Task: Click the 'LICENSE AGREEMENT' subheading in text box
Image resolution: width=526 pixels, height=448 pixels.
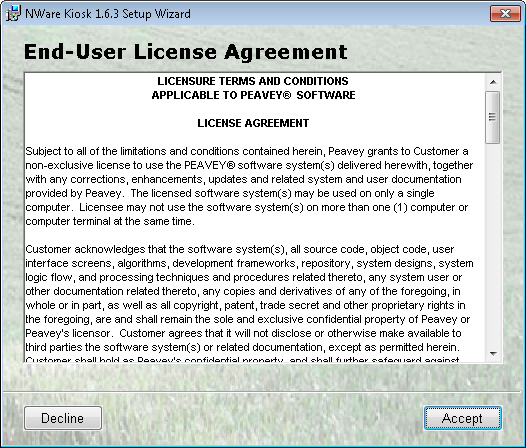Action: point(253,123)
